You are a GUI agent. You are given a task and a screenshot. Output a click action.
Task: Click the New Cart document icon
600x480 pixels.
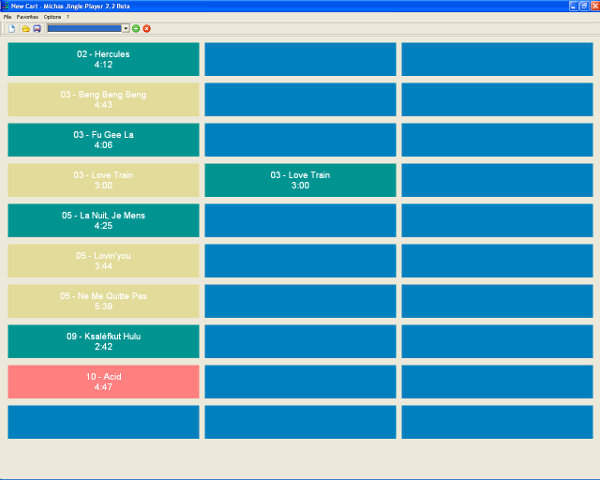[11, 28]
